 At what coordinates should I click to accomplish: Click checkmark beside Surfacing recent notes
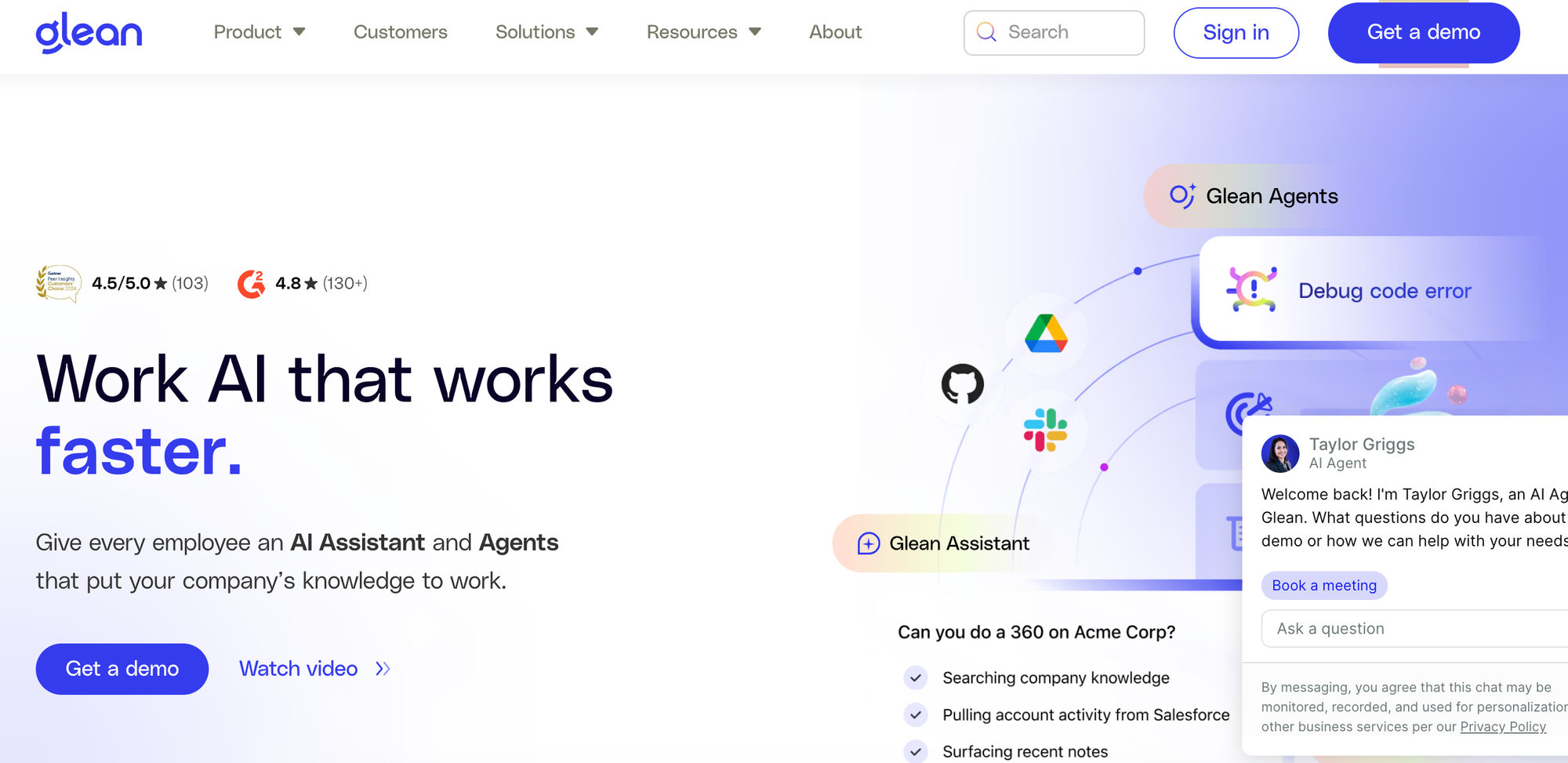click(x=915, y=750)
